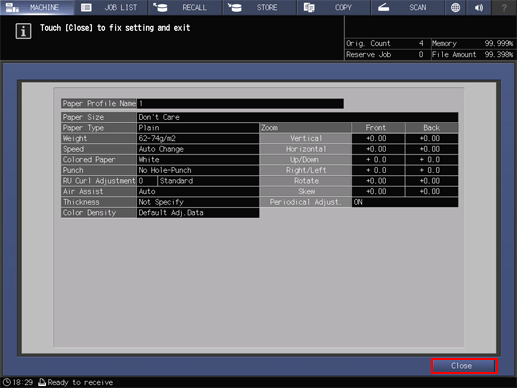Image resolution: width=517 pixels, height=388 pixels.
Task: Click the Back column header
Action: pyautogui.click(x=432, y=128)
